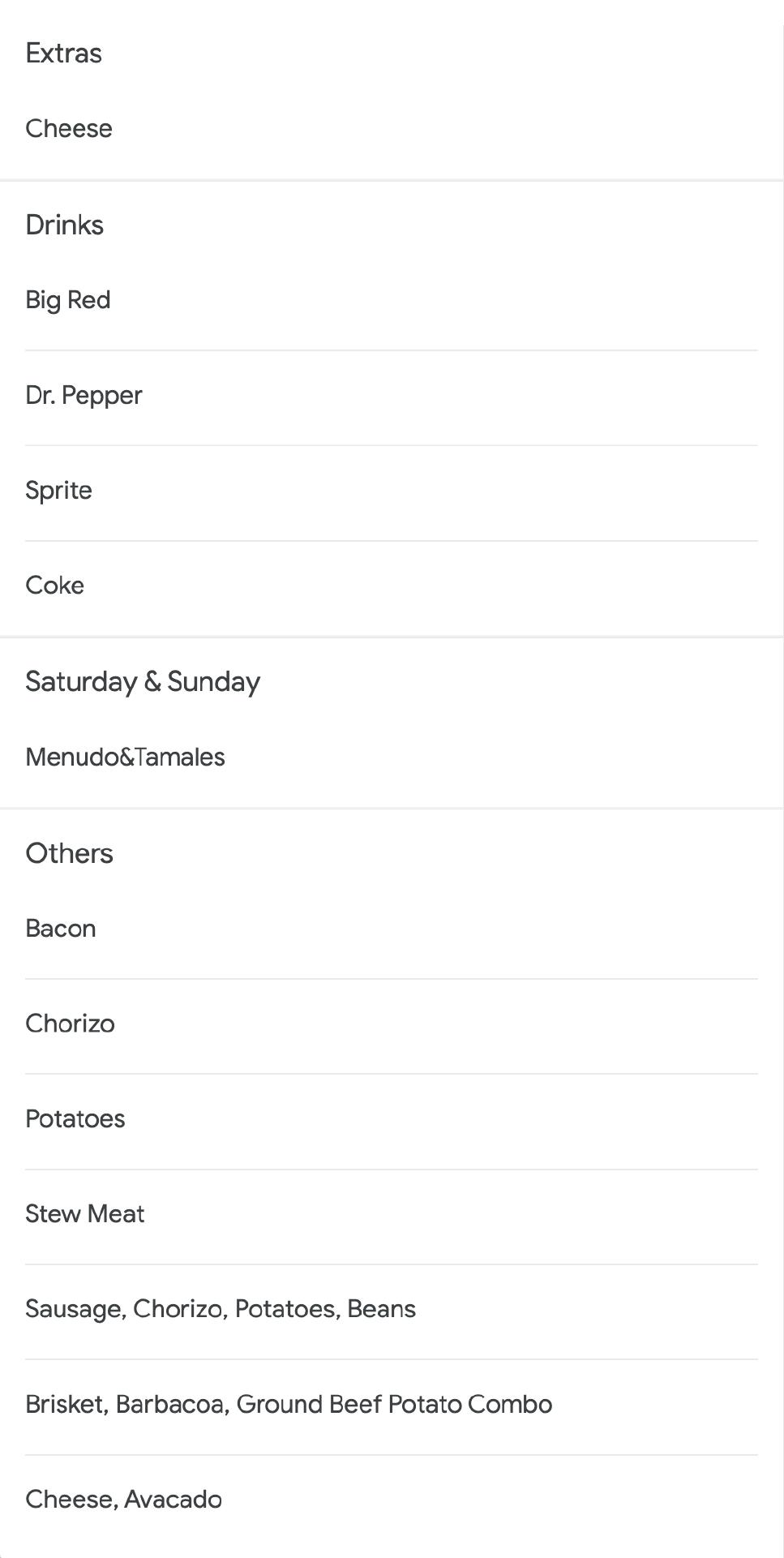Click the empty row area beside Sprite

pyautogui.click(x=426, y=491)
